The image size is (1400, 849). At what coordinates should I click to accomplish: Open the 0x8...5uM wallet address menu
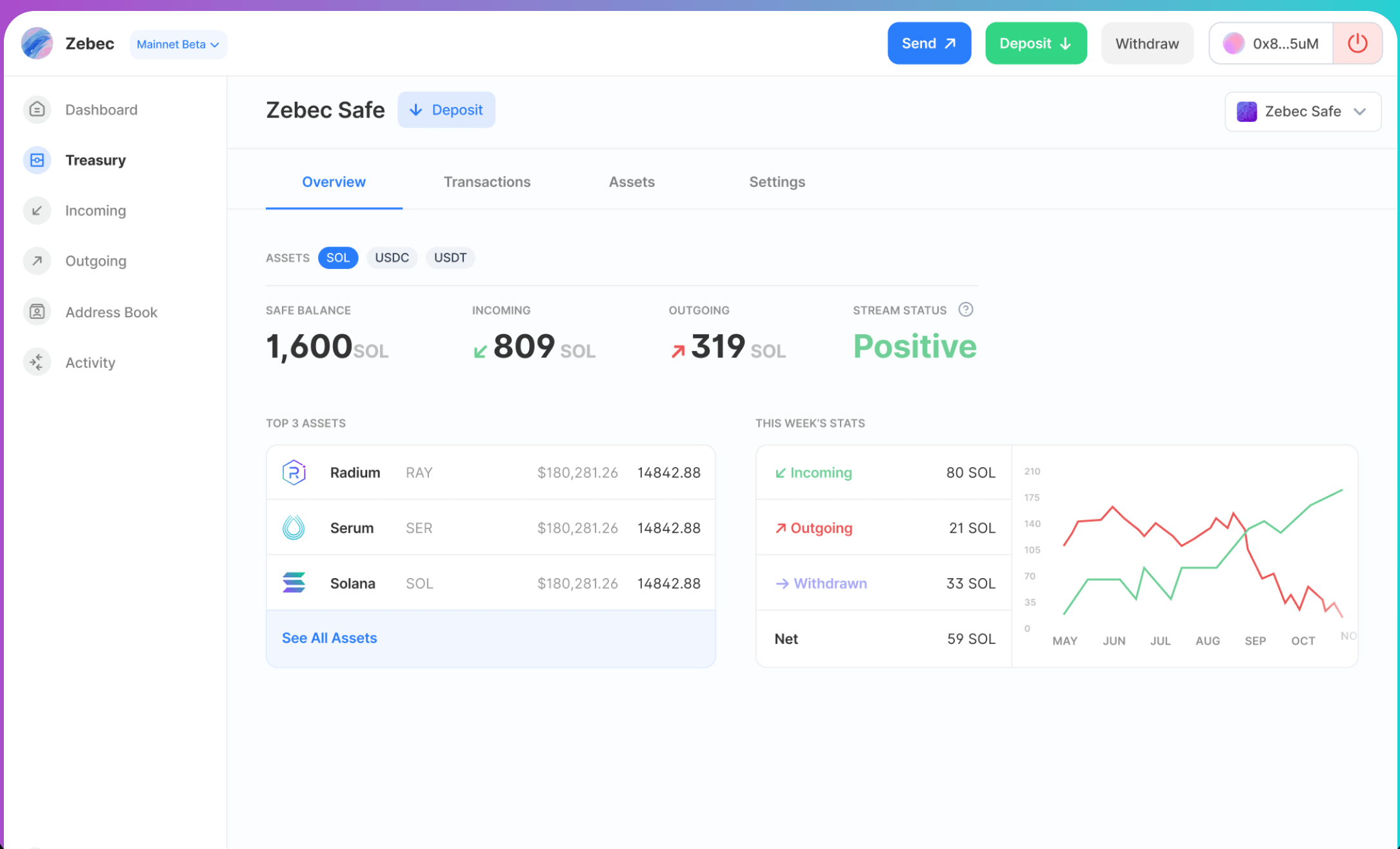coord(1271,43)
